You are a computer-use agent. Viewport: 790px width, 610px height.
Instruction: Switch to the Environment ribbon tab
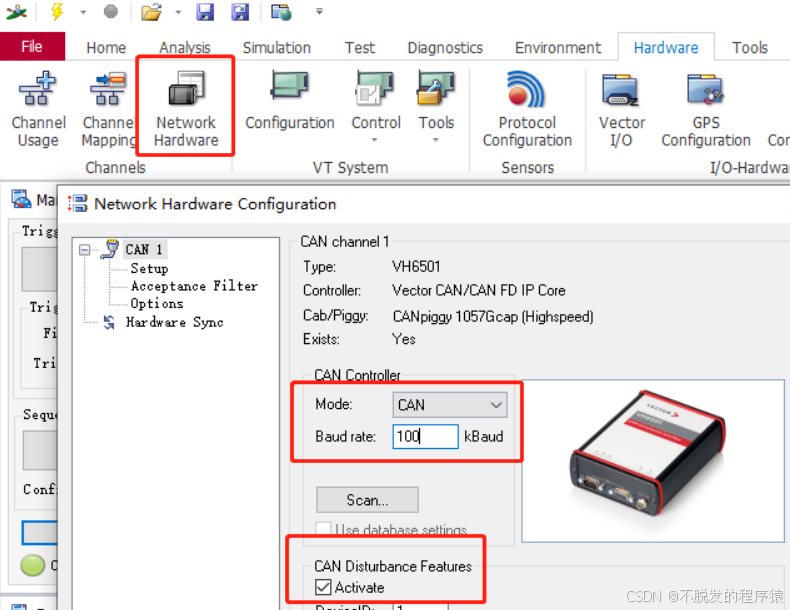click(x=558, y=47)
